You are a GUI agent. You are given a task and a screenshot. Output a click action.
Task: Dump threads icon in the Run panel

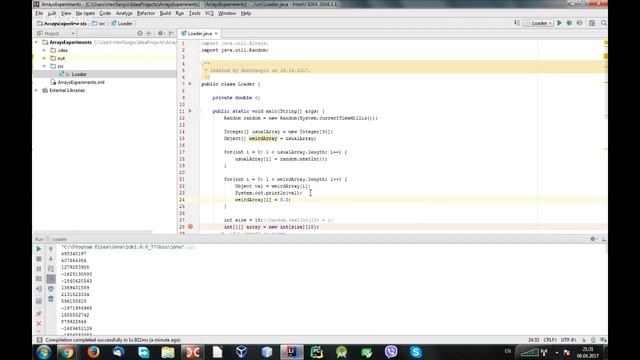point(39,279)
